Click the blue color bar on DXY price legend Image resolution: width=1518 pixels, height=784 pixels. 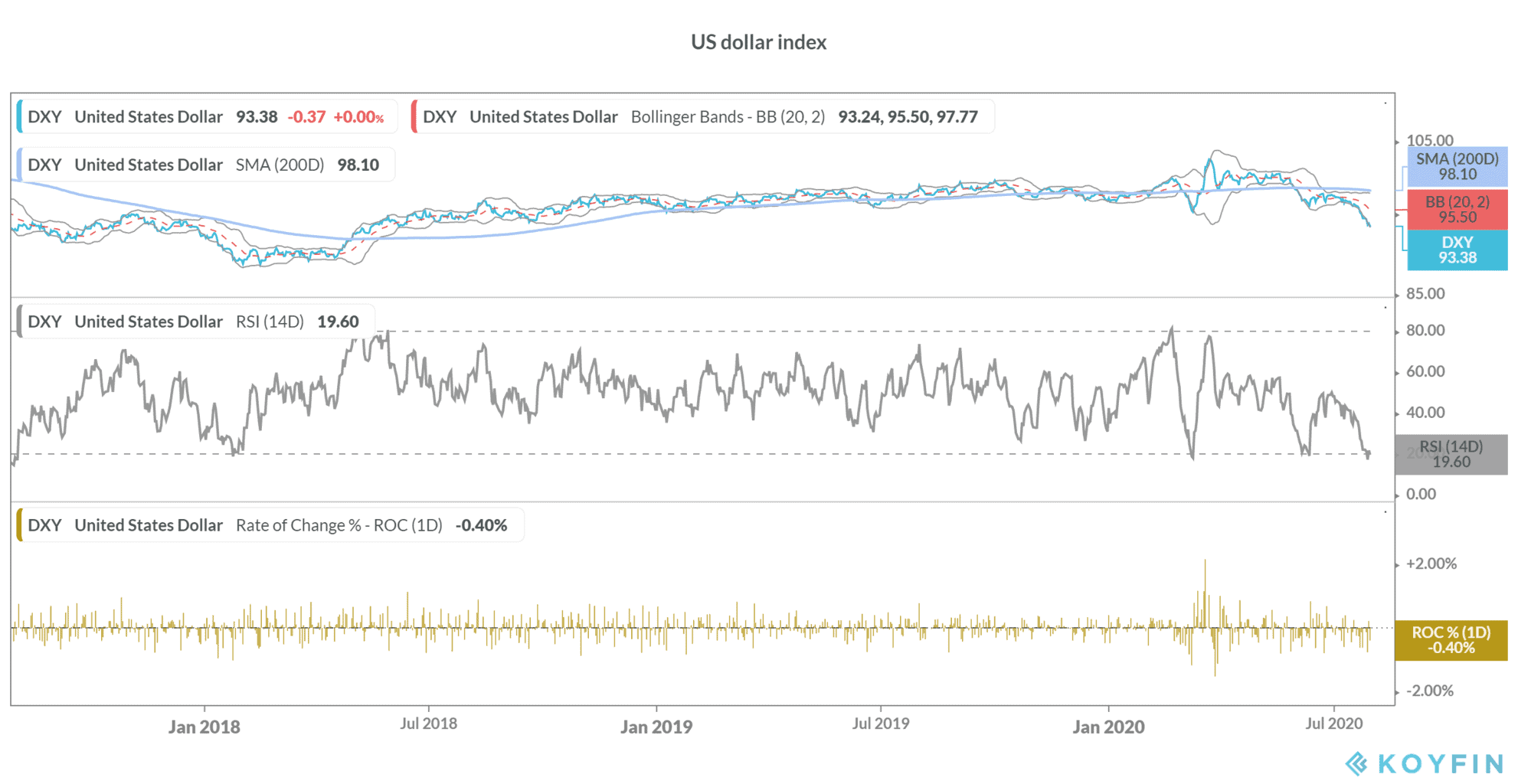click(x=19, y=116)
